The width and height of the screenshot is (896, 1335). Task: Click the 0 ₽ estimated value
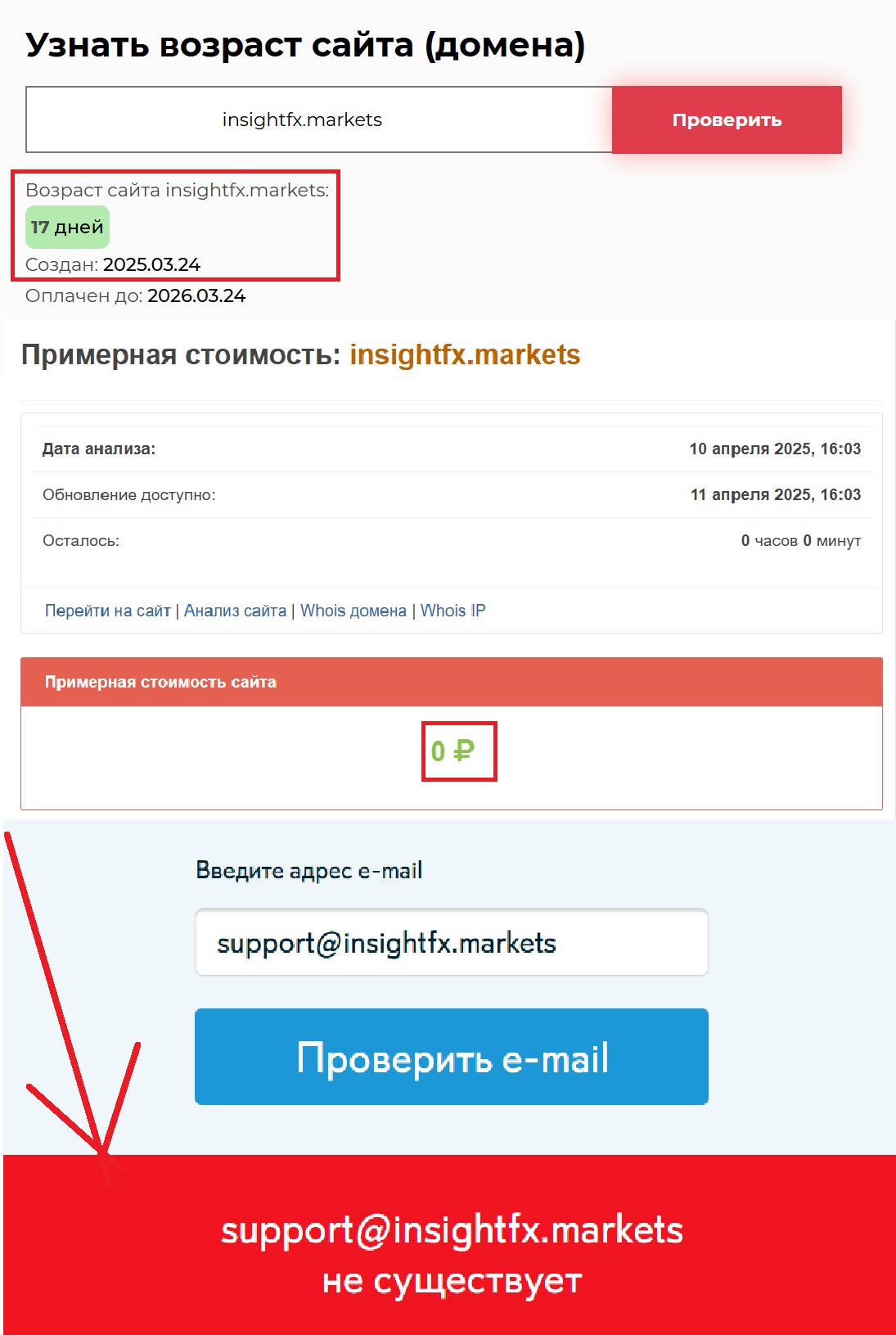click(453, 751)
